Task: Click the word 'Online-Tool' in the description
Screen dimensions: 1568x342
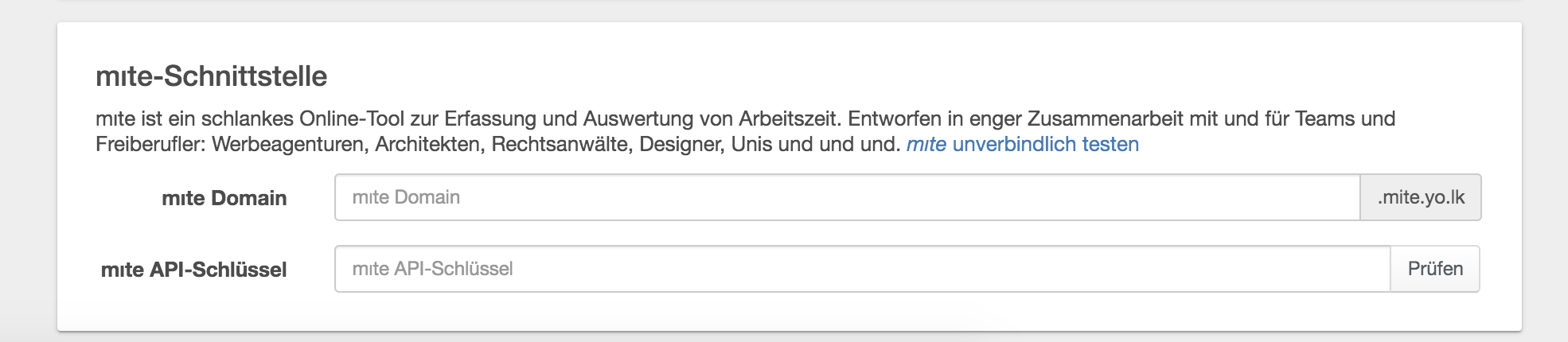Action: 352,119
